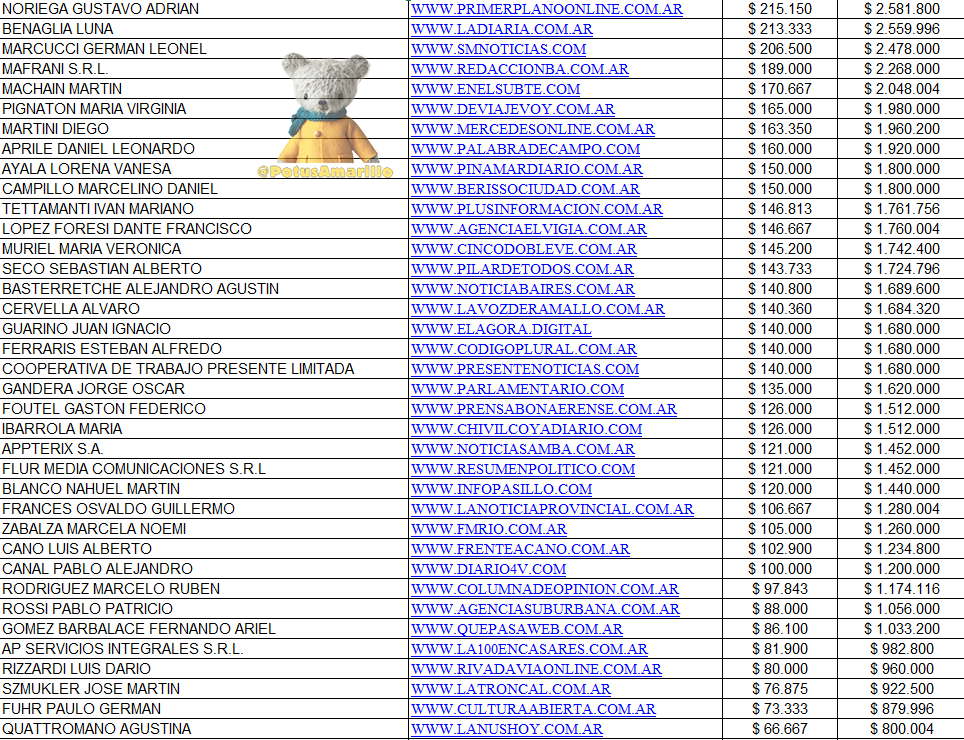Viewport: 964px width, 740px height.
Task: Select the $ 106.667 amount cell
Action: (x=780, y=508)
